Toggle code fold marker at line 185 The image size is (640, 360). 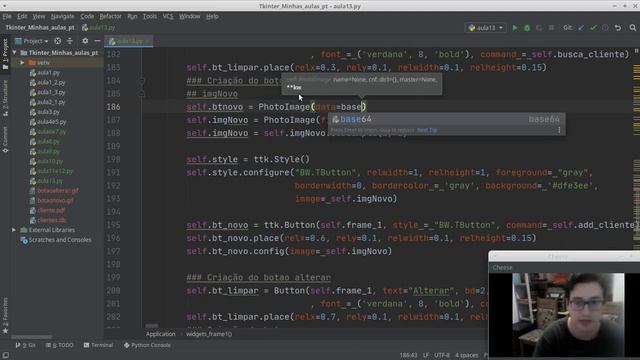click(x=142, y=93)
